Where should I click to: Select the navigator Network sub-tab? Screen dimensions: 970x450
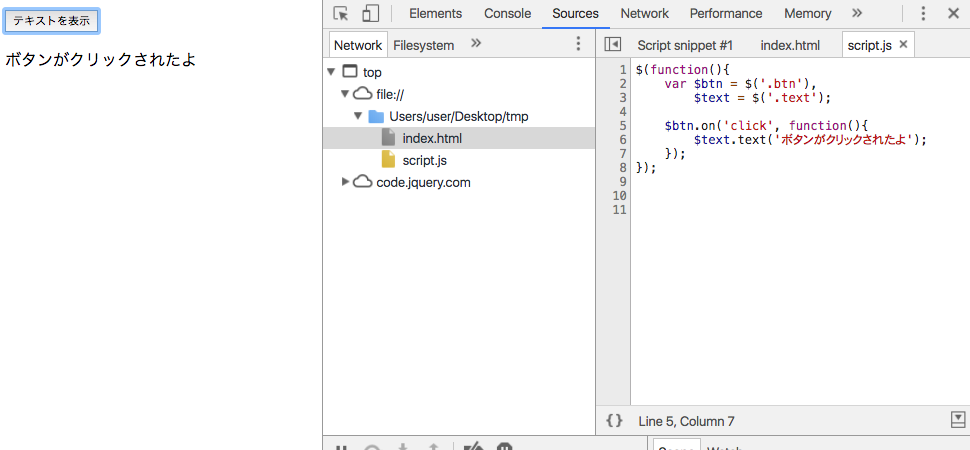coord(358,45)
